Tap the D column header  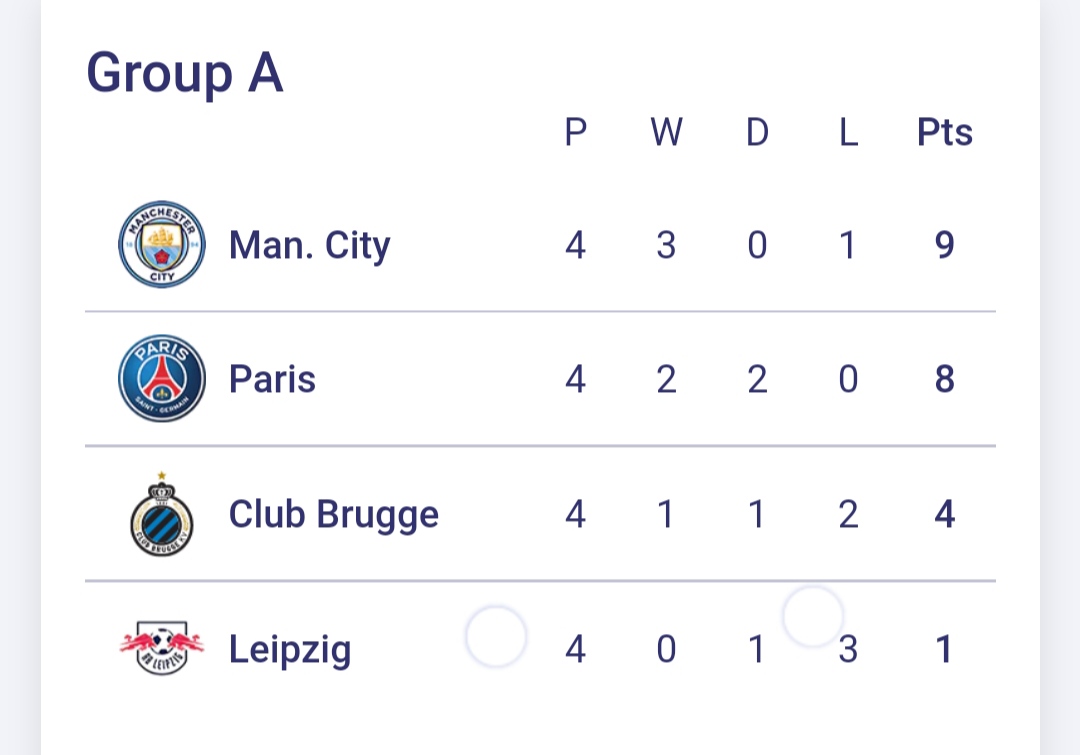pyautogui.click(x=757, y=132)
